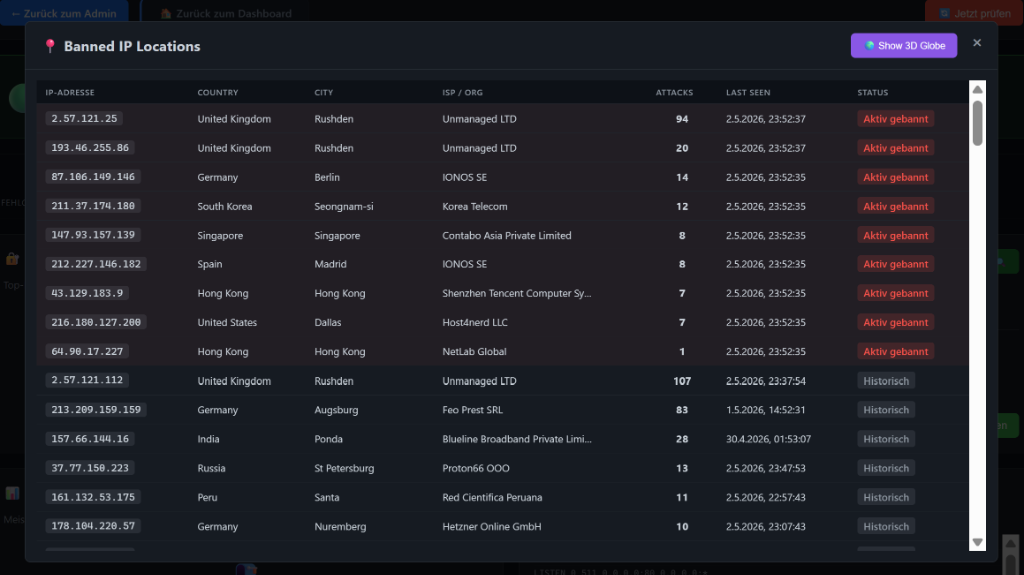Click last seen 30.4.2026, 01:53:07

tap(768, 439)
